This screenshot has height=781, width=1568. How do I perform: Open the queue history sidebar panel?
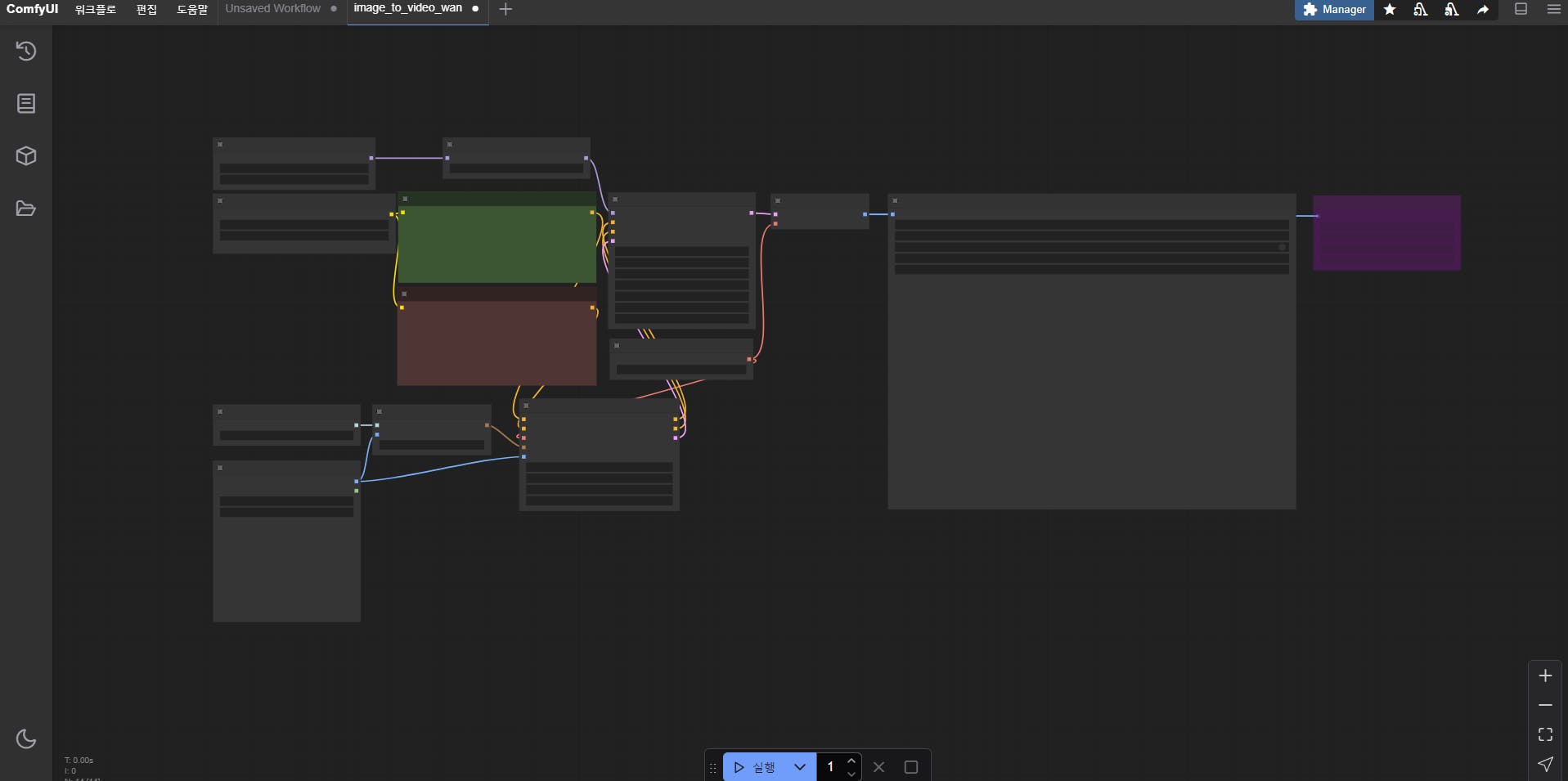pos(26,52)
